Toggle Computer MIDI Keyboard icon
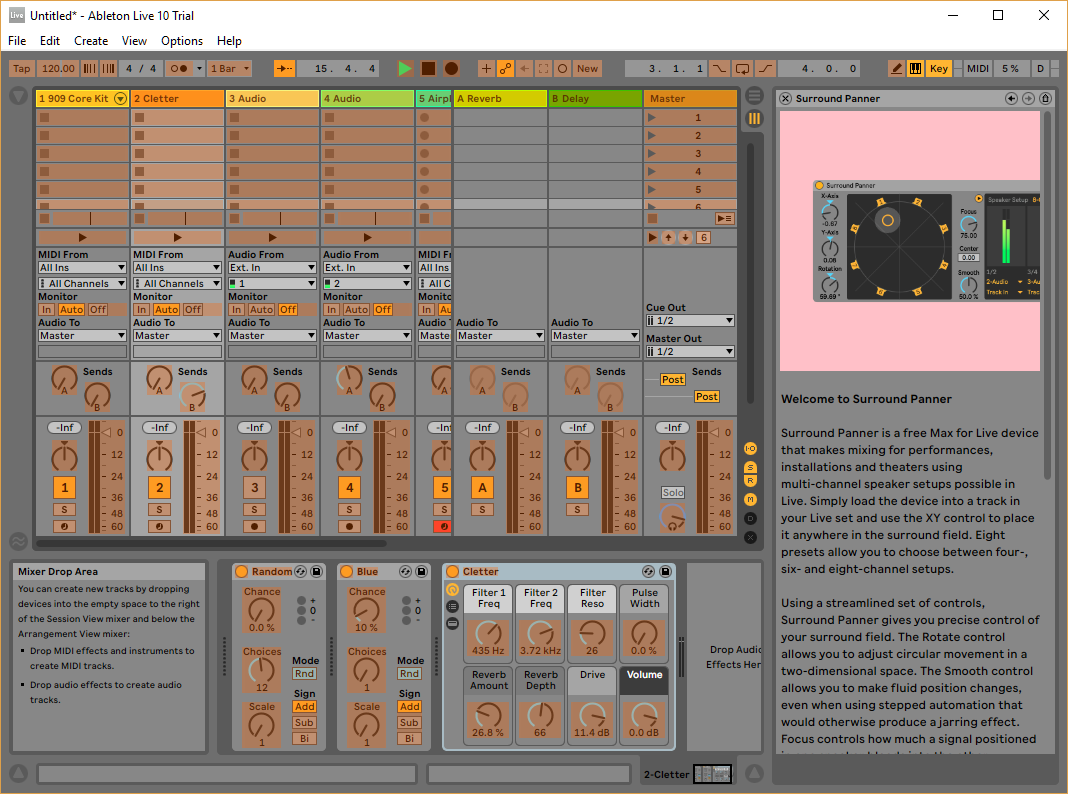 (915, 68)
